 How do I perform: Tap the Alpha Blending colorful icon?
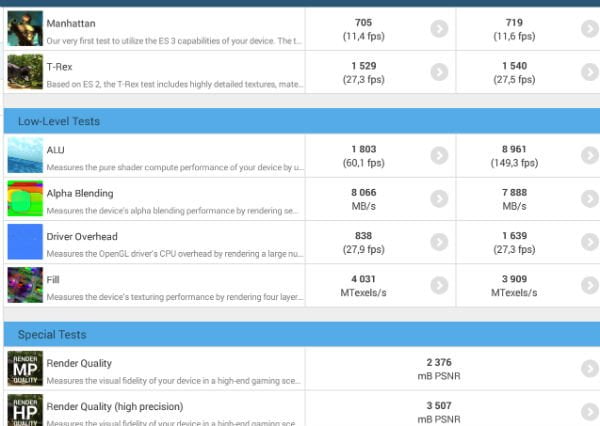pos(25,199)
